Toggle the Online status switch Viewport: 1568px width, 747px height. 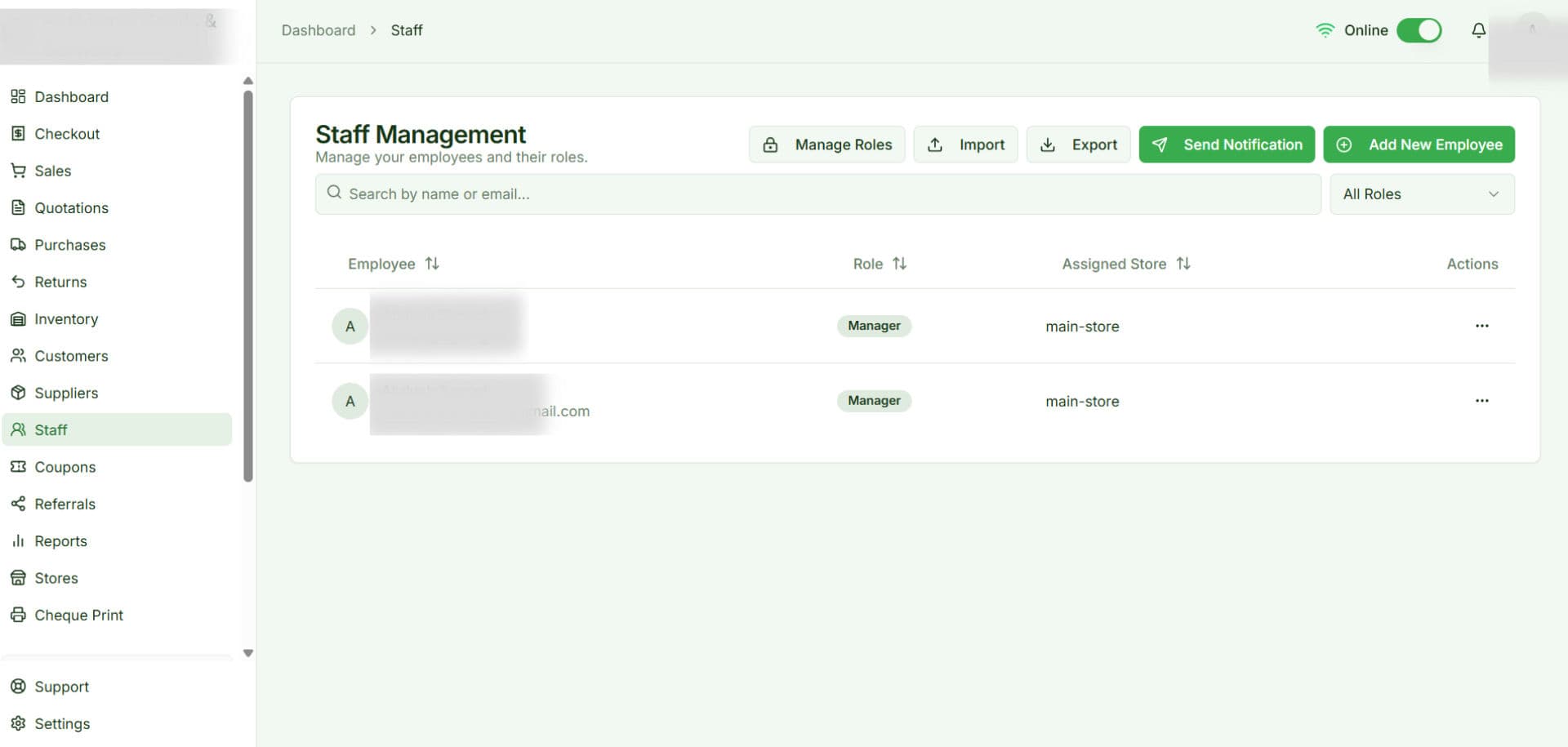[x=1419, y=31]
